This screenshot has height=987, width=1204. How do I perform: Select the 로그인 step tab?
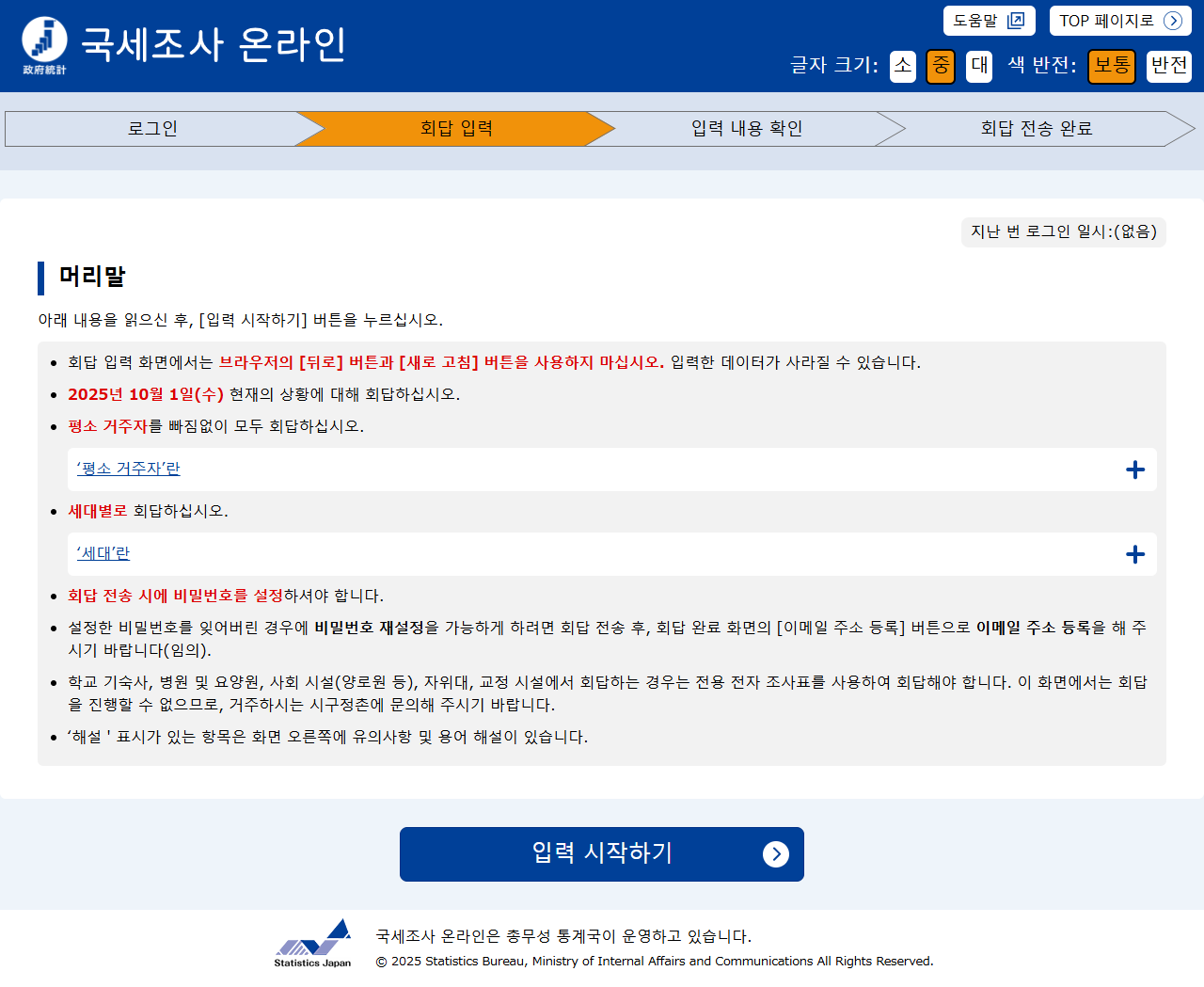coord(152,129)
